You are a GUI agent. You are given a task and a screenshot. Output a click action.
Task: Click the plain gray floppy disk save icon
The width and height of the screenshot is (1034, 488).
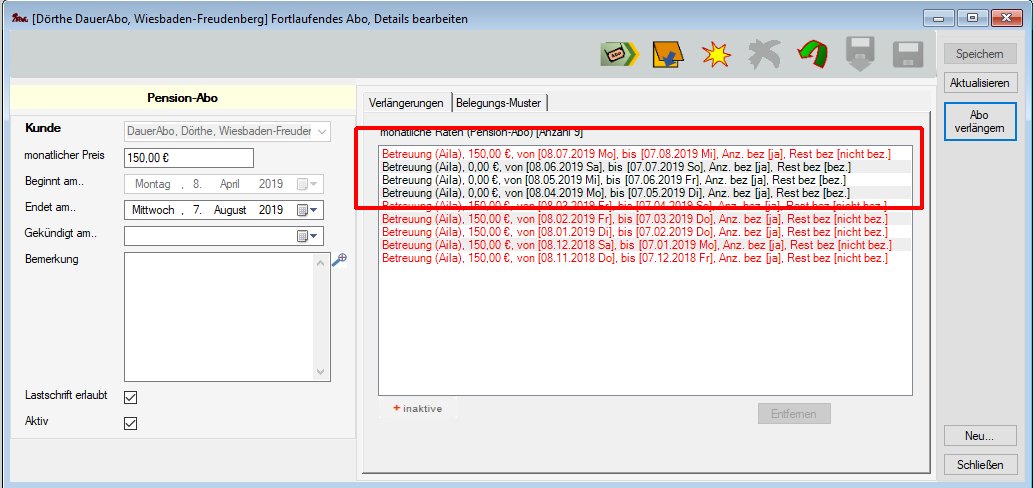coord(907,55)
